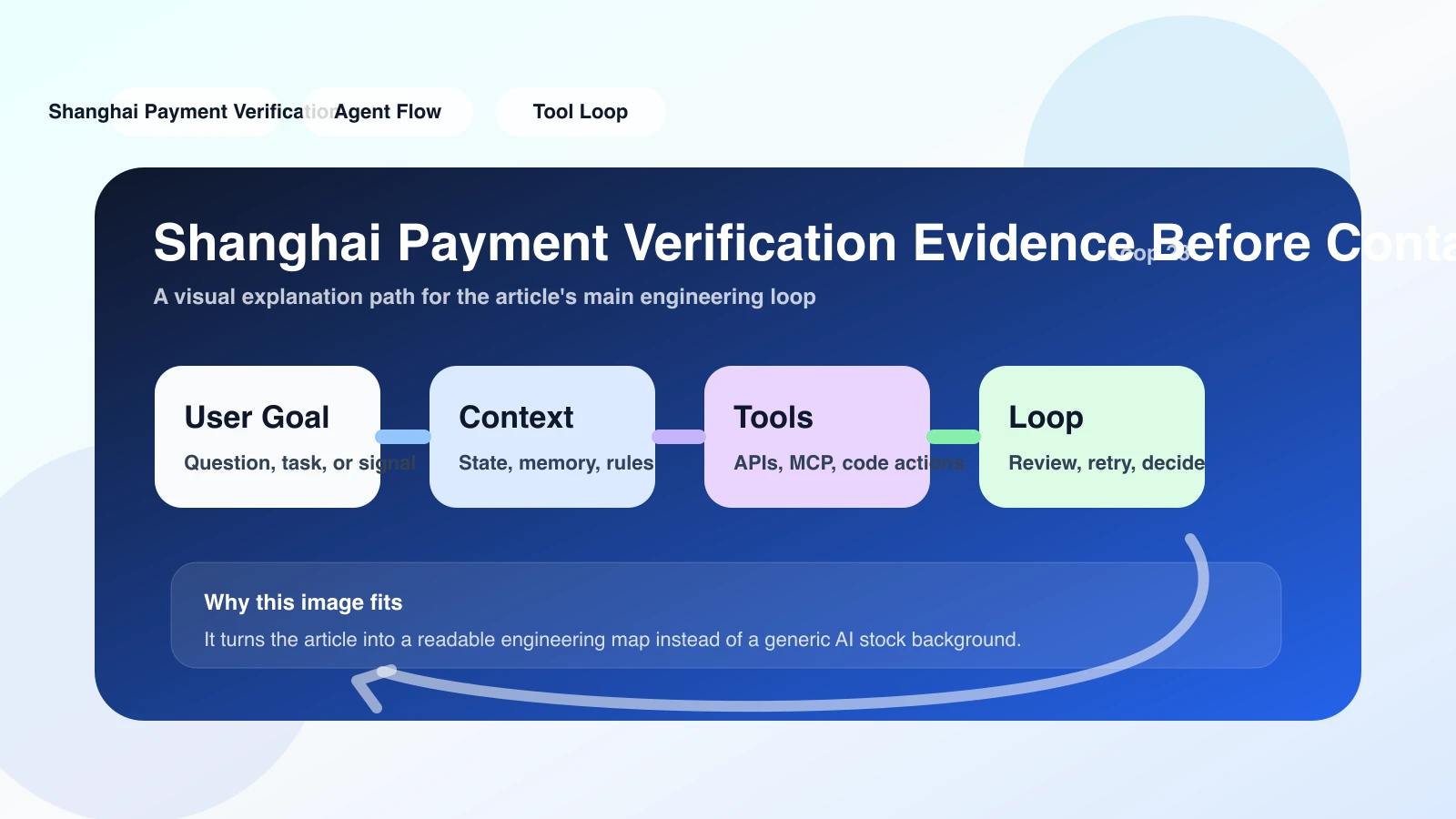This screenshot has width=1456, height=819.
Task: Select the green Loop card
Action: 1092,437
